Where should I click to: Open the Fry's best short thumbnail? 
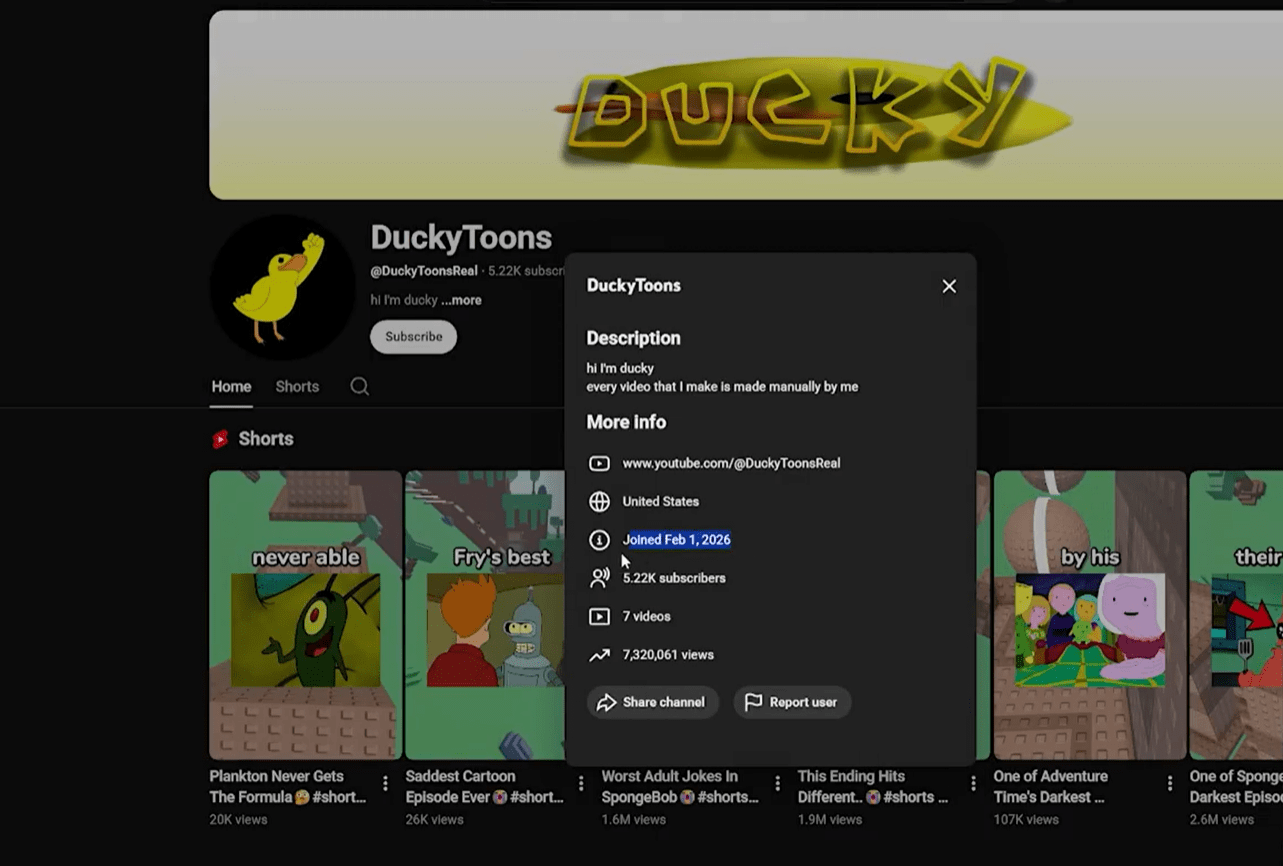click(x=485, y=615)
